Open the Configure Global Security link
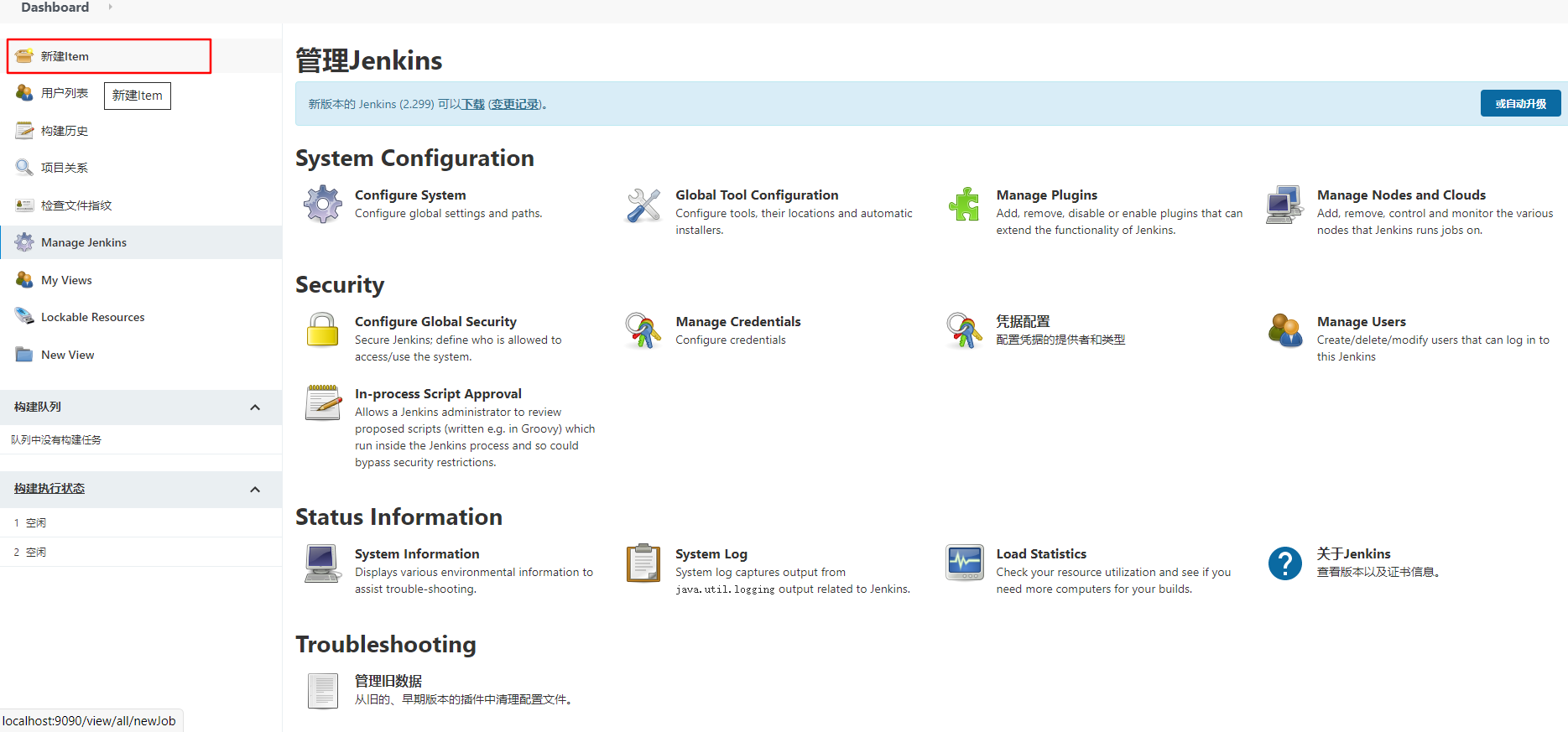Screen dimensions: 1568x732 click(435, 321)
